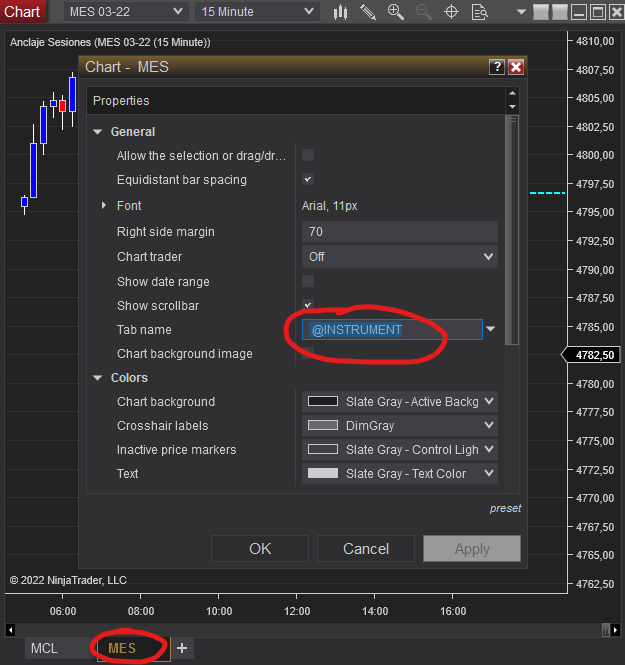Click the Tab name @INSTRUMENT field
Screen dimensions: 625x665
[392, 330]
